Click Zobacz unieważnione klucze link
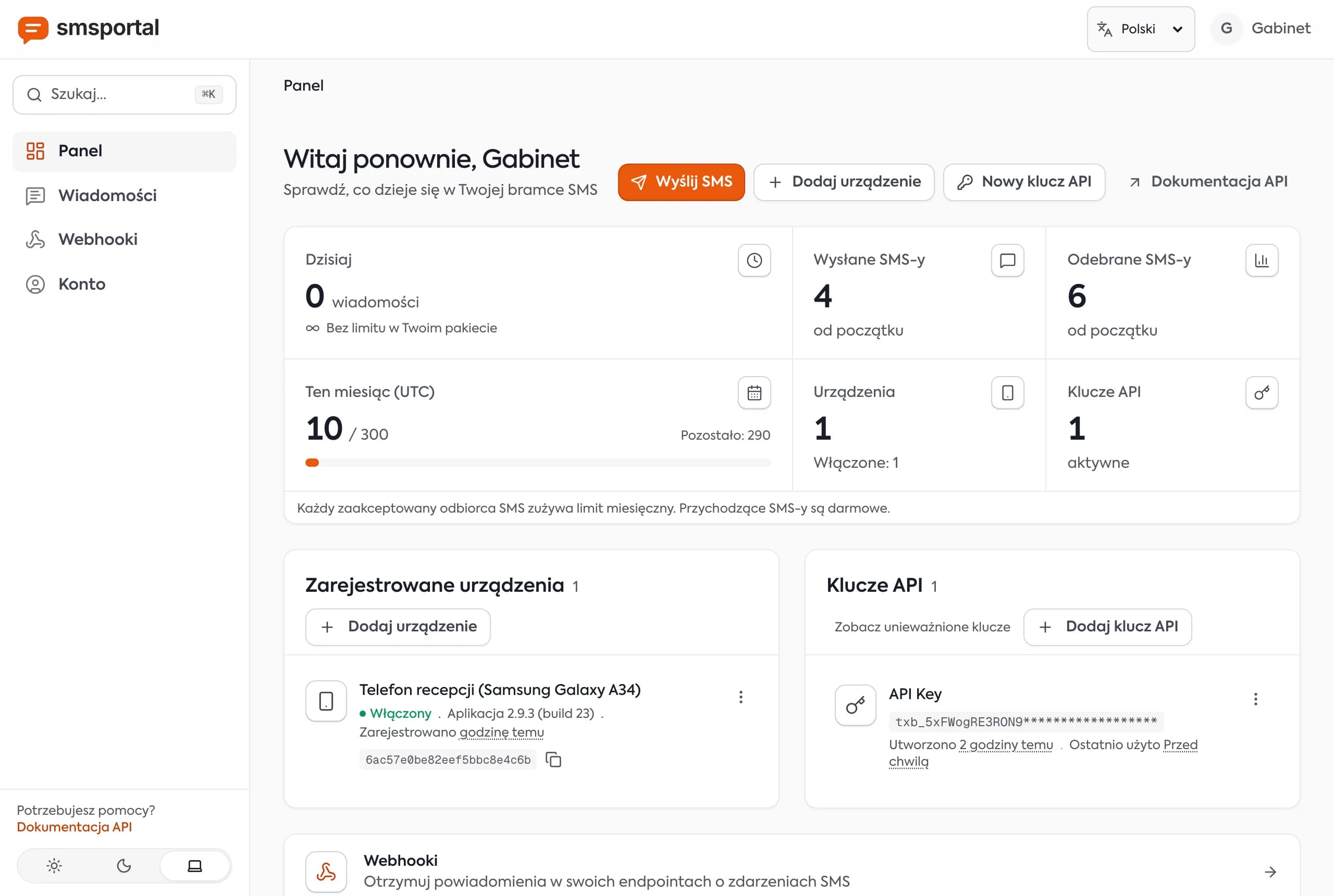1334x896 pixels. 922,627
